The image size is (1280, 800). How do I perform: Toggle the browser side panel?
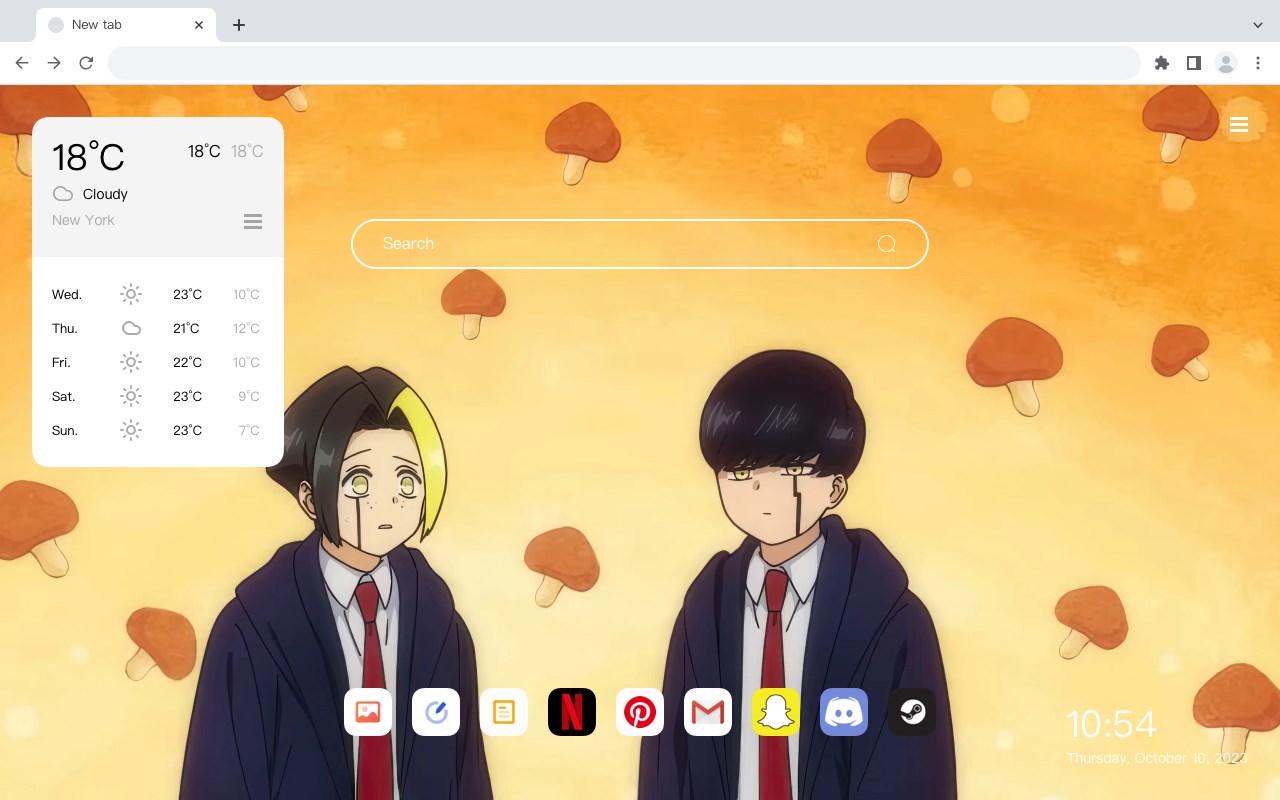coord(1193,63)
